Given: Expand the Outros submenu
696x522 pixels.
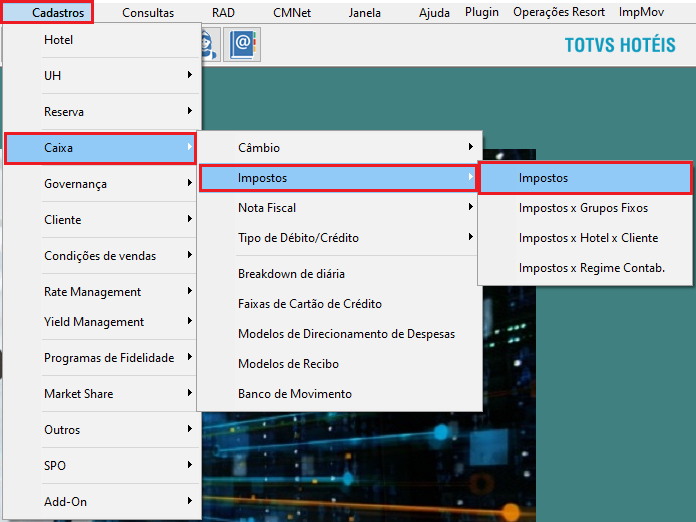Looking at the screenshot, I should click(x=101, y=430).
